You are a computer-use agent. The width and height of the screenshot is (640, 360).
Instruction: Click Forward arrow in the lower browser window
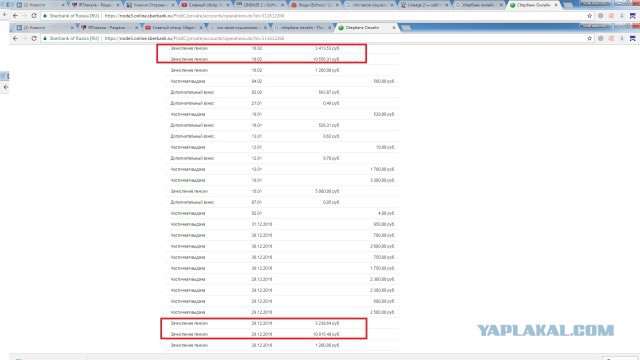[24, 38]
